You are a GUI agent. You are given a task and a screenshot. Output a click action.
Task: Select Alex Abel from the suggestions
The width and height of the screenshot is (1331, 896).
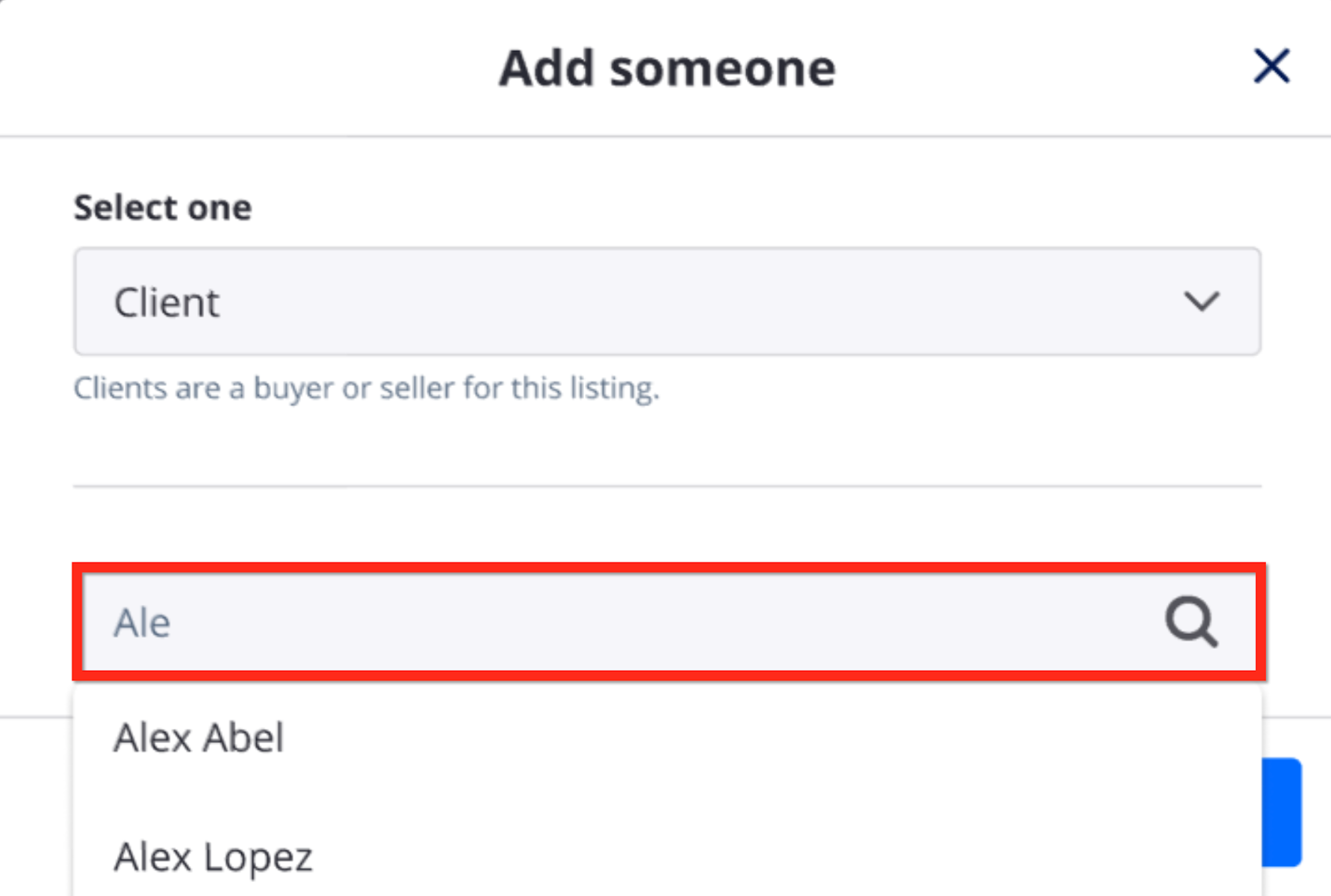coord(199,737)
